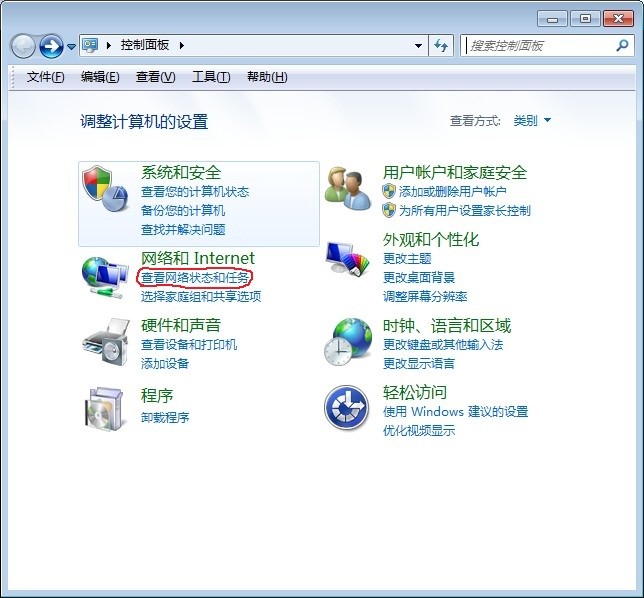The height and width of the screenshot is (598, 644).
Task: Expand the recent pages arrow near navigation buttons
Action: pyautogui.click(x=71, y=47)
